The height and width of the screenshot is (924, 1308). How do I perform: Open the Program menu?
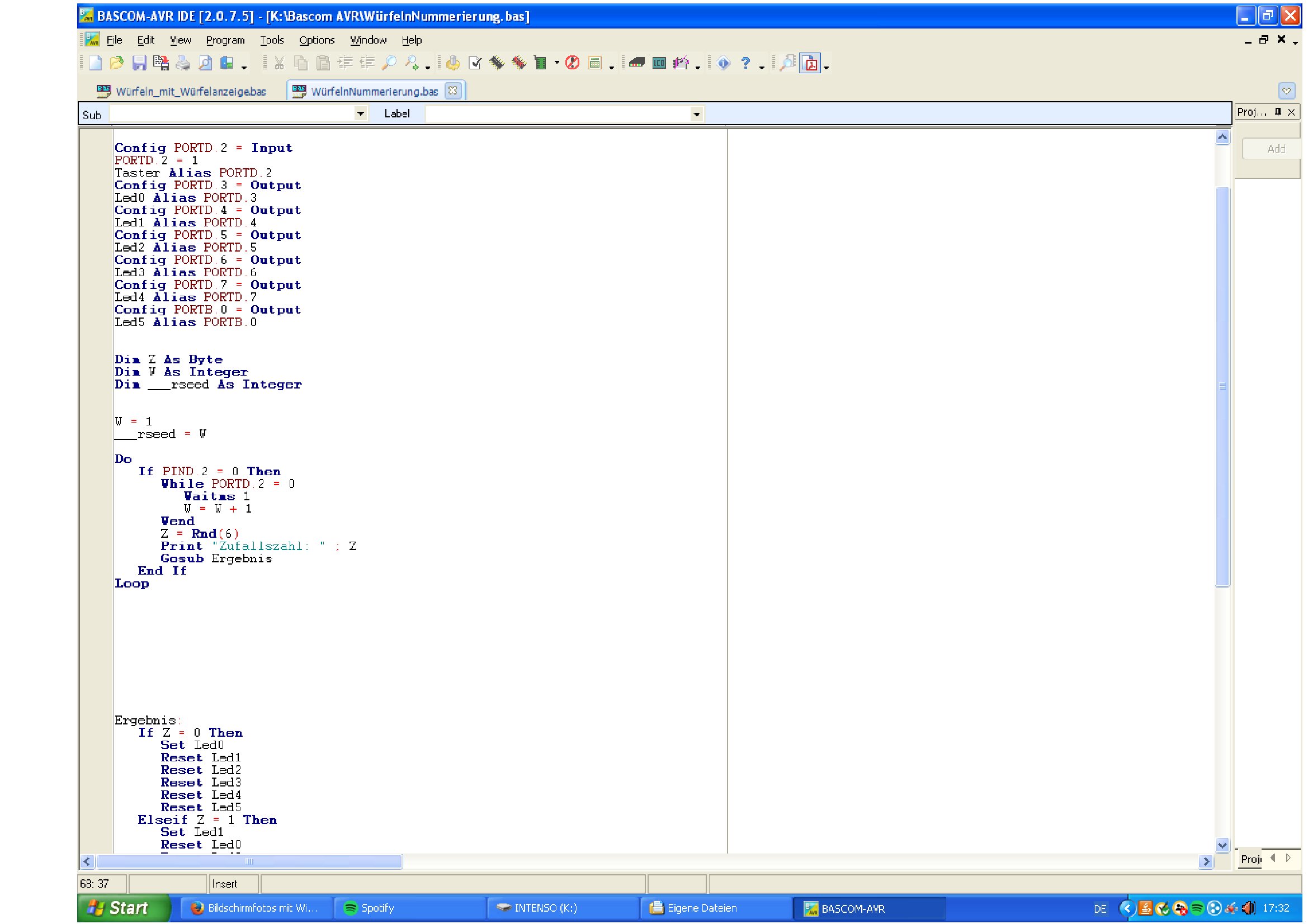(x=225, y=40)
